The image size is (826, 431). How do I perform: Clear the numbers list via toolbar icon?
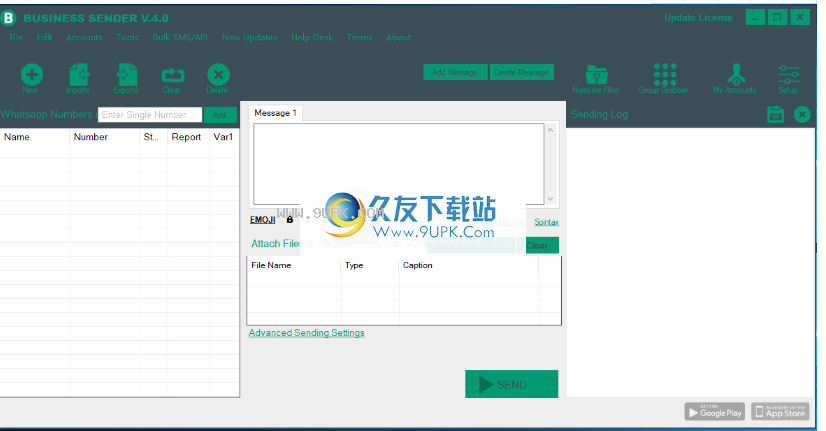[x=172, y=75]
